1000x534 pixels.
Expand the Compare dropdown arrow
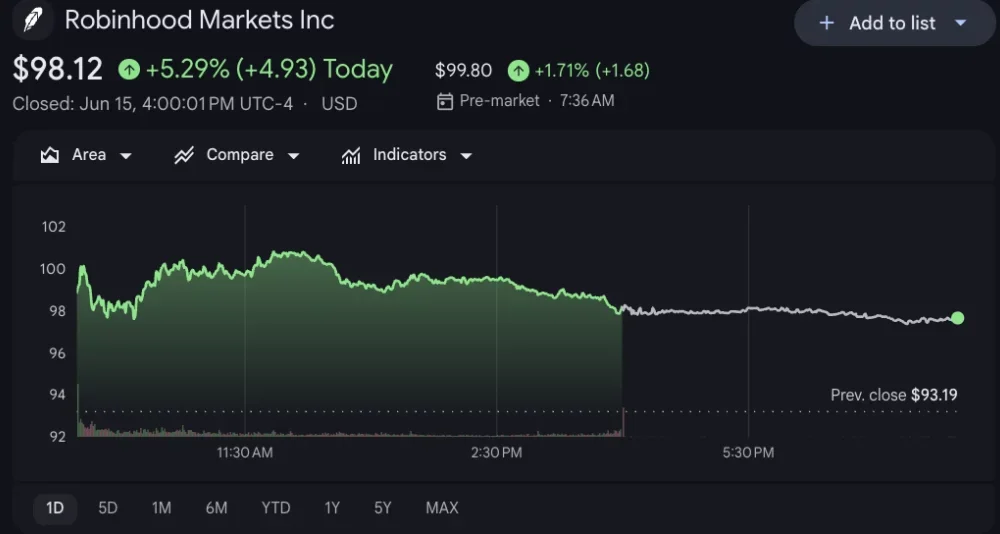tap(293, 156)
